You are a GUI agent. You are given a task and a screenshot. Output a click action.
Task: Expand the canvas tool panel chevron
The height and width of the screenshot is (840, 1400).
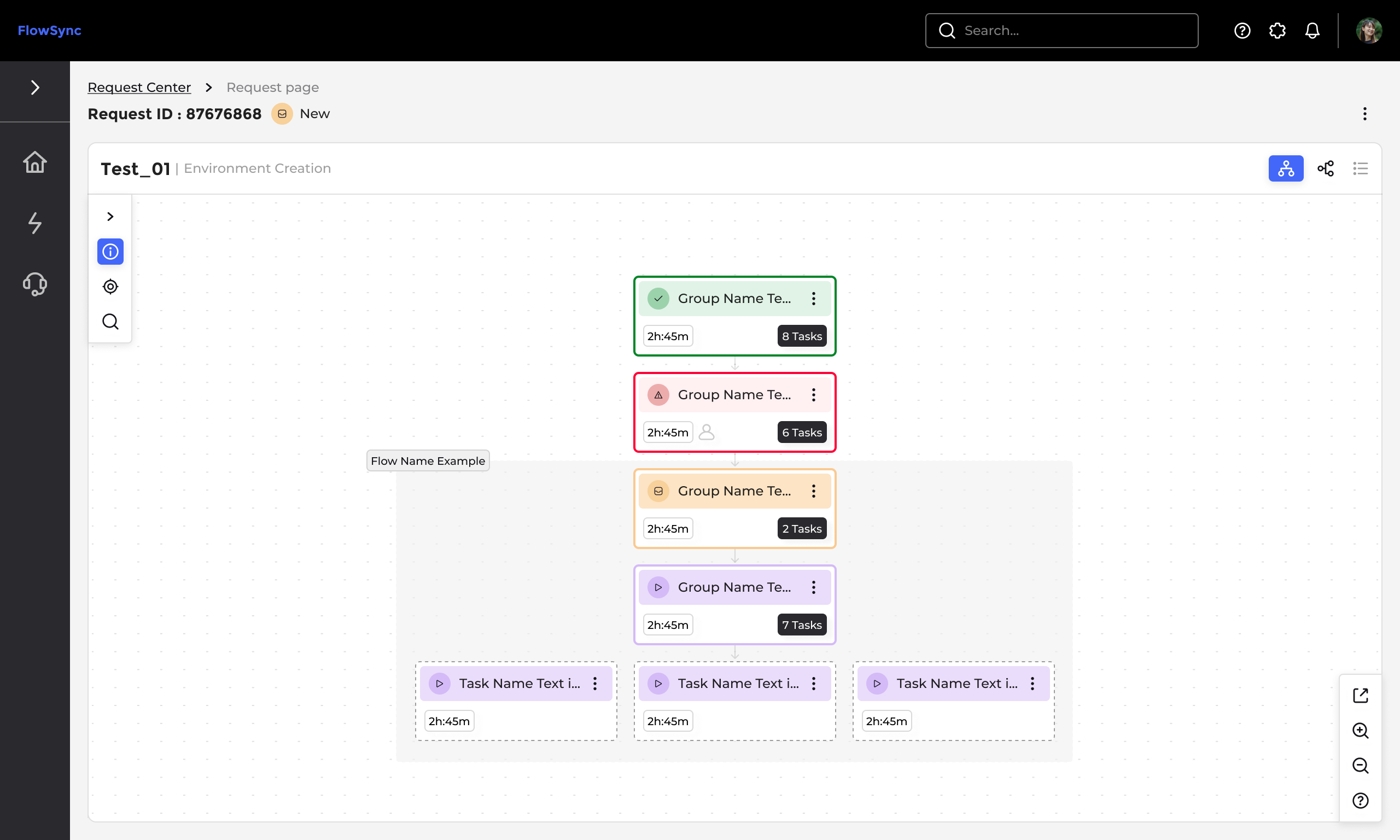pyautogui.click(x=110, y=216)
